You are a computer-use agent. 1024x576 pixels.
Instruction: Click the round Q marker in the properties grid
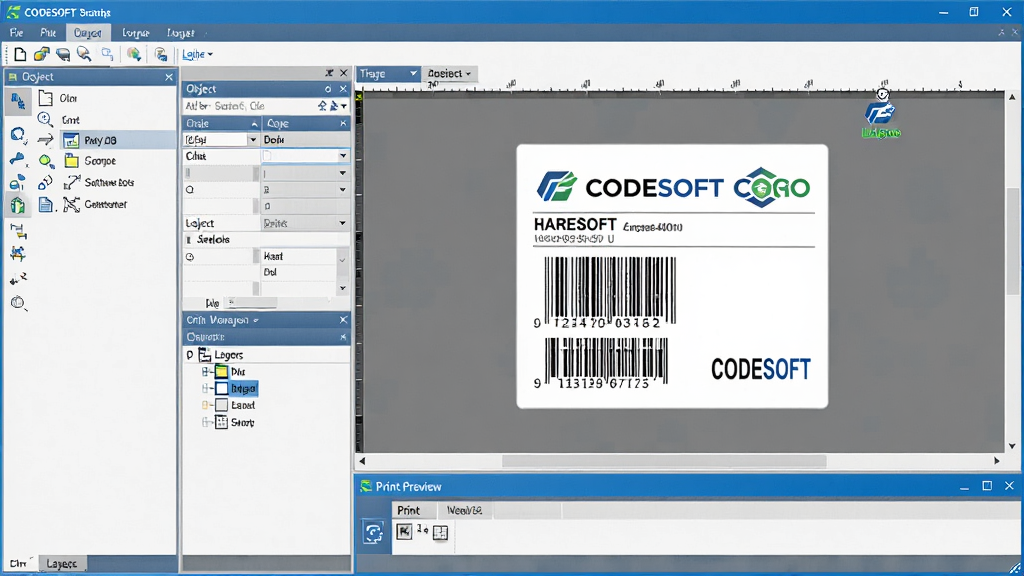[190, 189]
